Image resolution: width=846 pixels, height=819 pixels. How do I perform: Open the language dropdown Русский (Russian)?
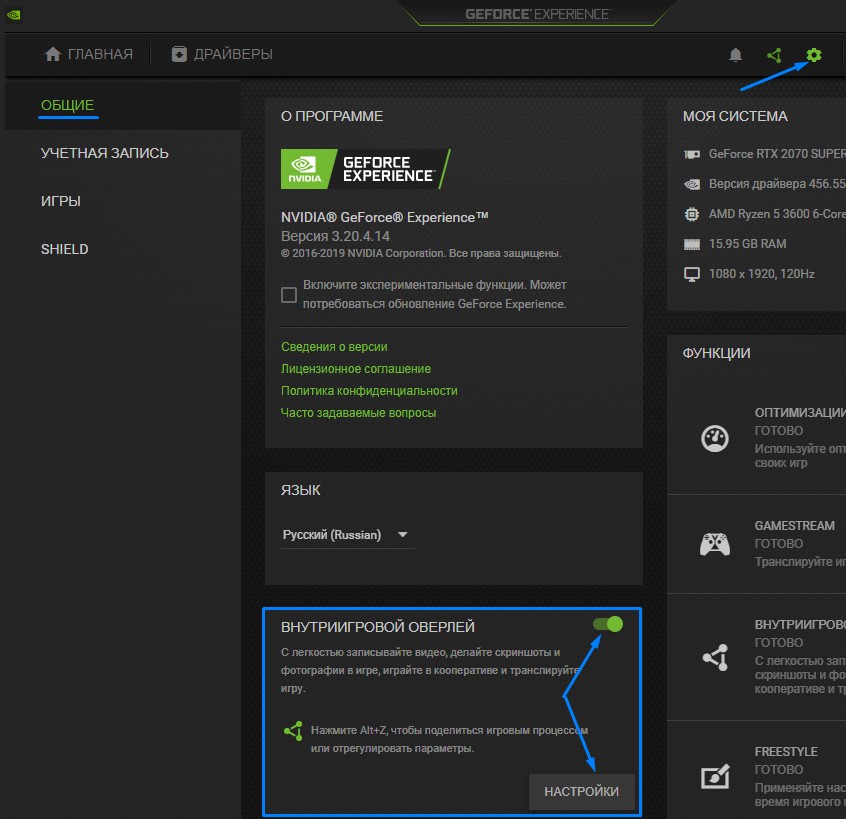point(347,535)
